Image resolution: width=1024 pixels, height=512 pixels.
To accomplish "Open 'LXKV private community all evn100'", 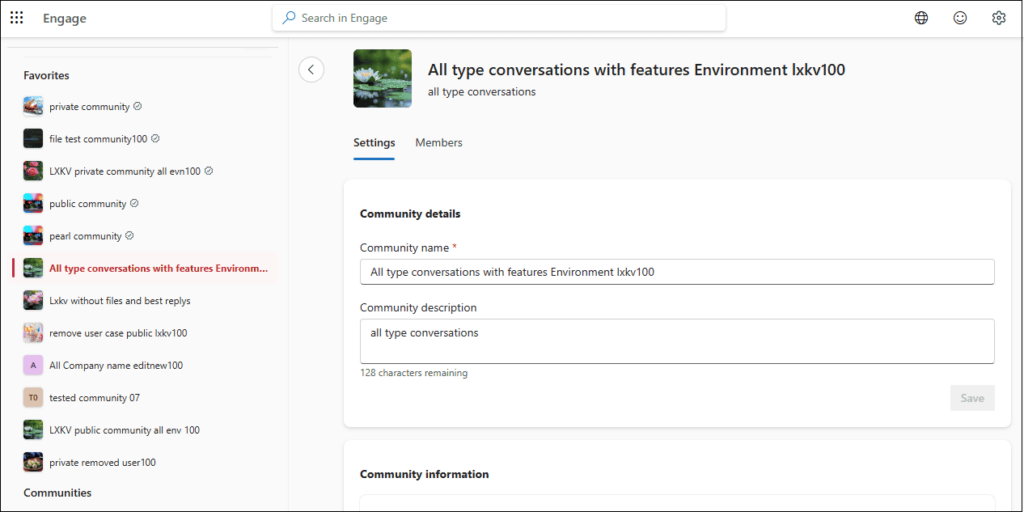I will pos(125,171).
